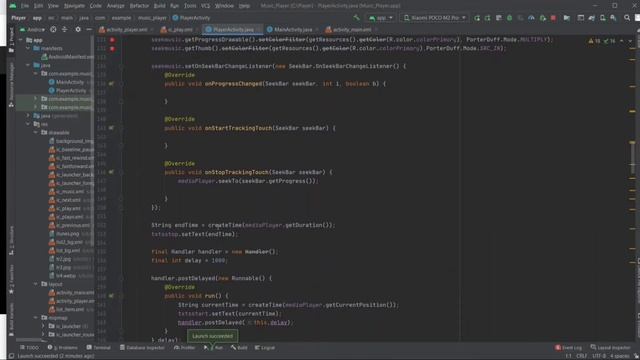Open the Terminal tool window
640x360 pixels.
click(98, 347)
